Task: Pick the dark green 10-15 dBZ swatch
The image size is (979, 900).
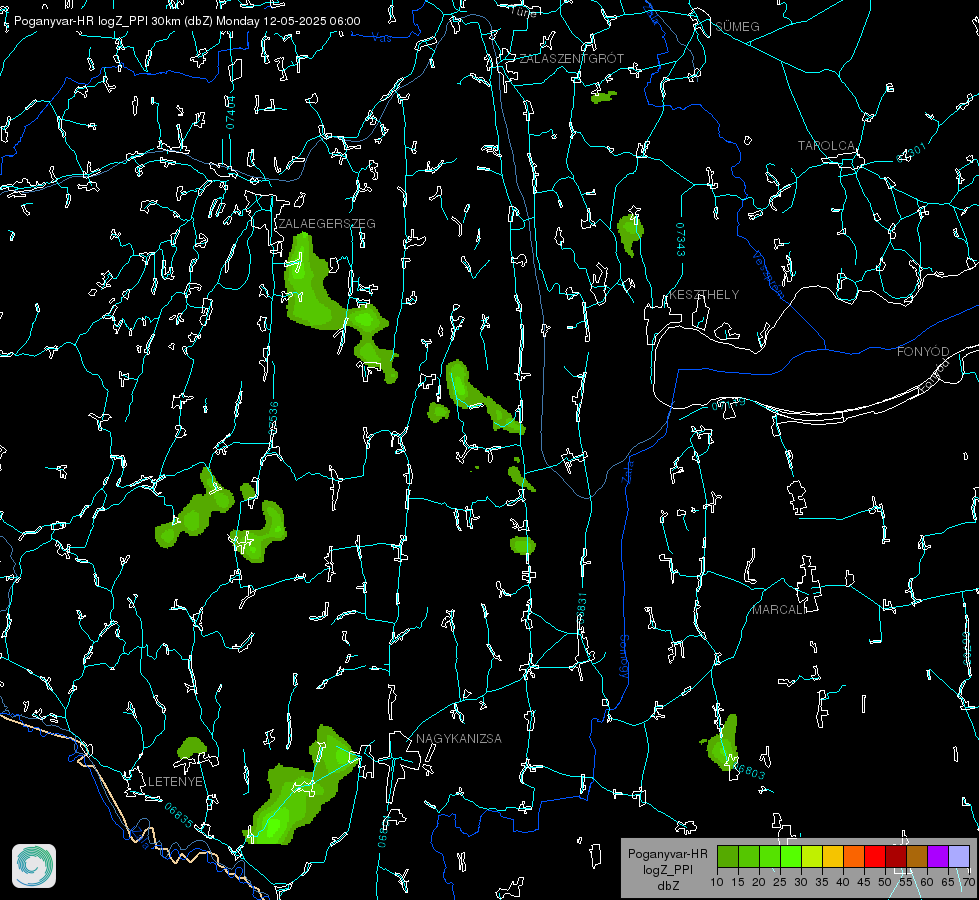Action: click(728, 856)
